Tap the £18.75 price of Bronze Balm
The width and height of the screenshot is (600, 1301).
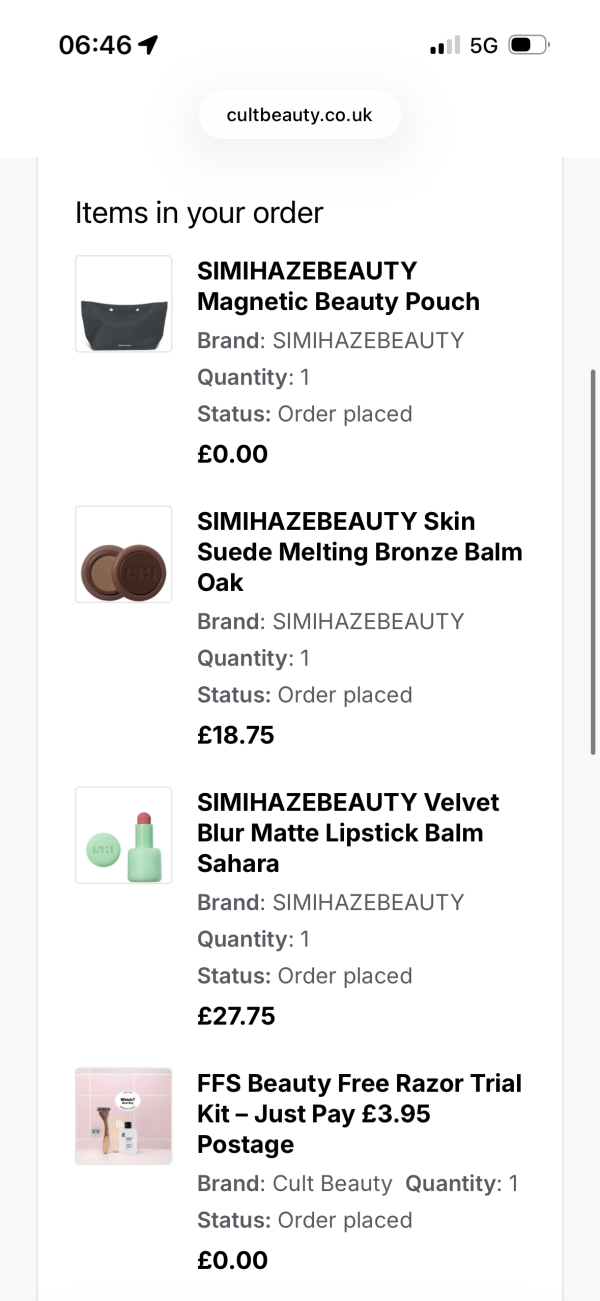(236, 735)
